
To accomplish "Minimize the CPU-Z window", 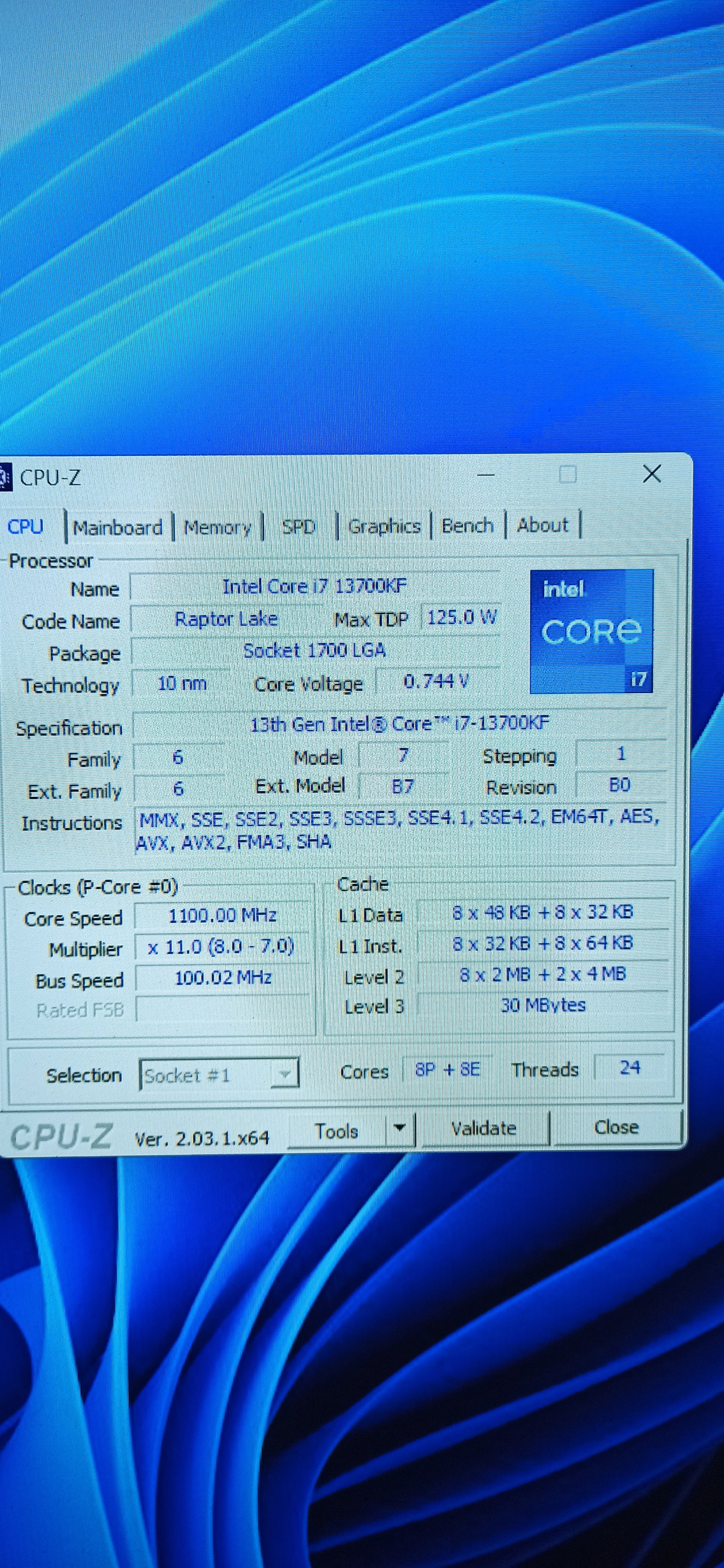I will [x=485, y=475].
